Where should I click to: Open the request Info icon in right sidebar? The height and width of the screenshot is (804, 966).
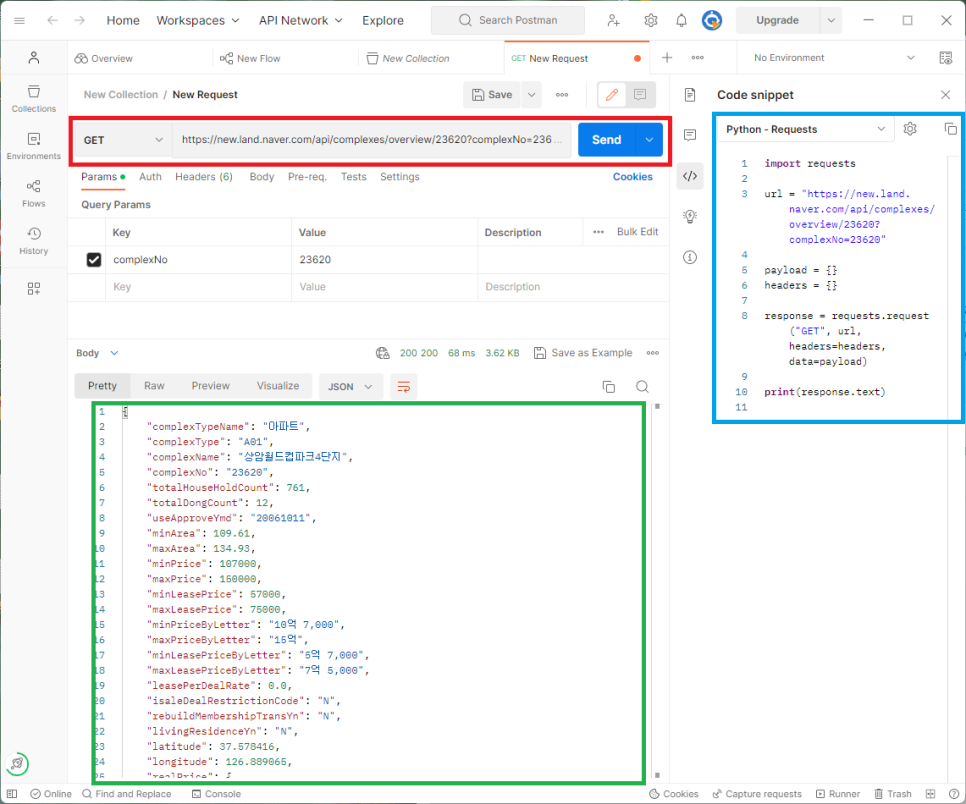click(690, 257)
